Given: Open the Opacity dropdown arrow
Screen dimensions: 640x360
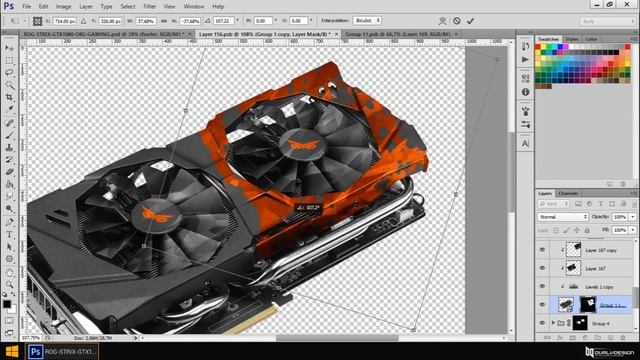Looking at the screenshot, I should [633, 217].
